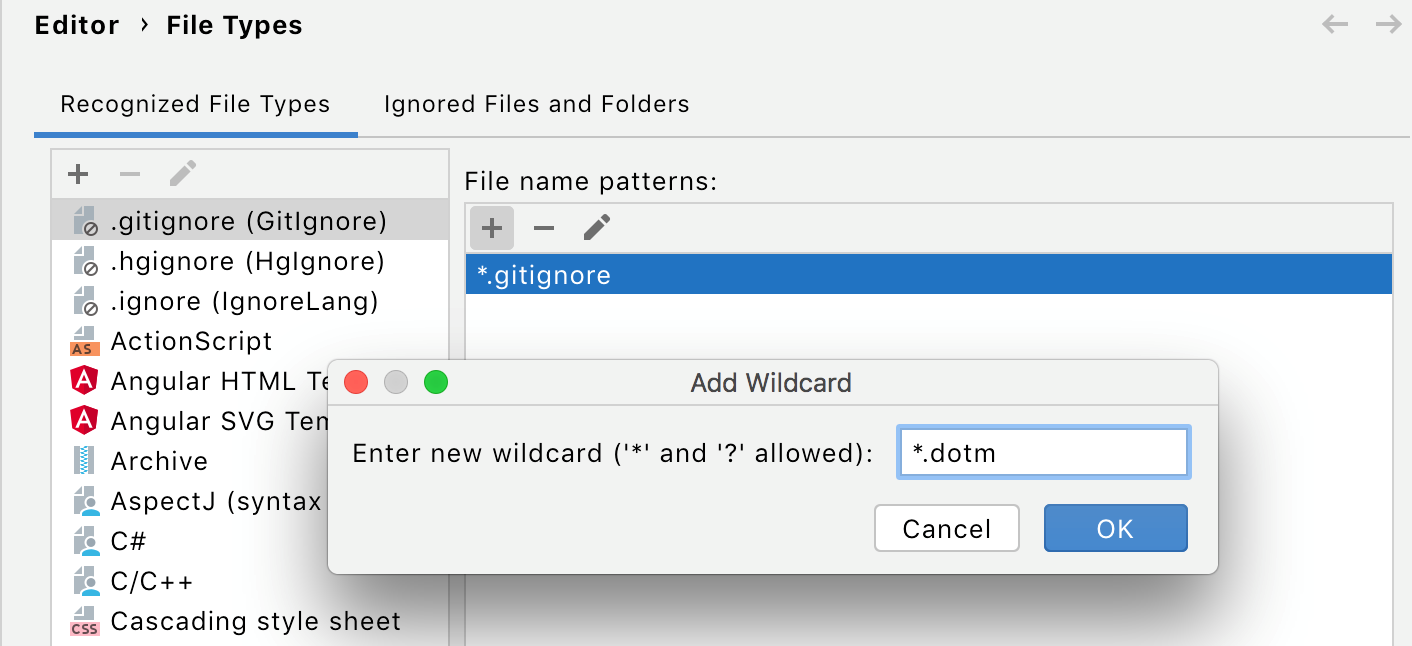Select the Archive file type
The height and width of the screenshot is (646, 1412).
[160, 461]
